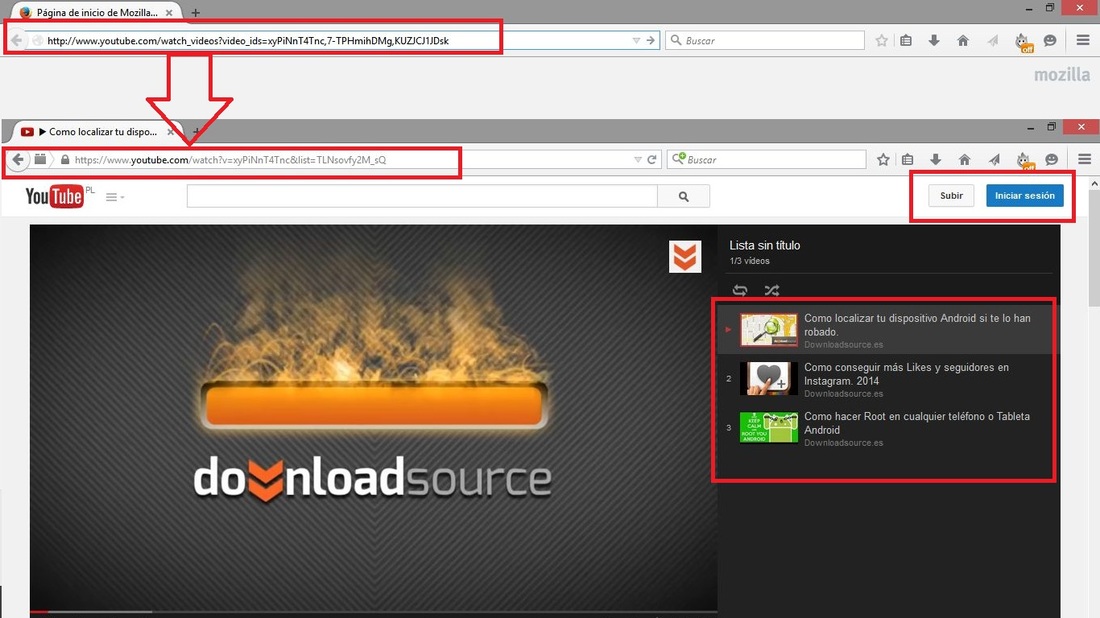
Task: Click the YouTube search input field
Action: (422, 196)
